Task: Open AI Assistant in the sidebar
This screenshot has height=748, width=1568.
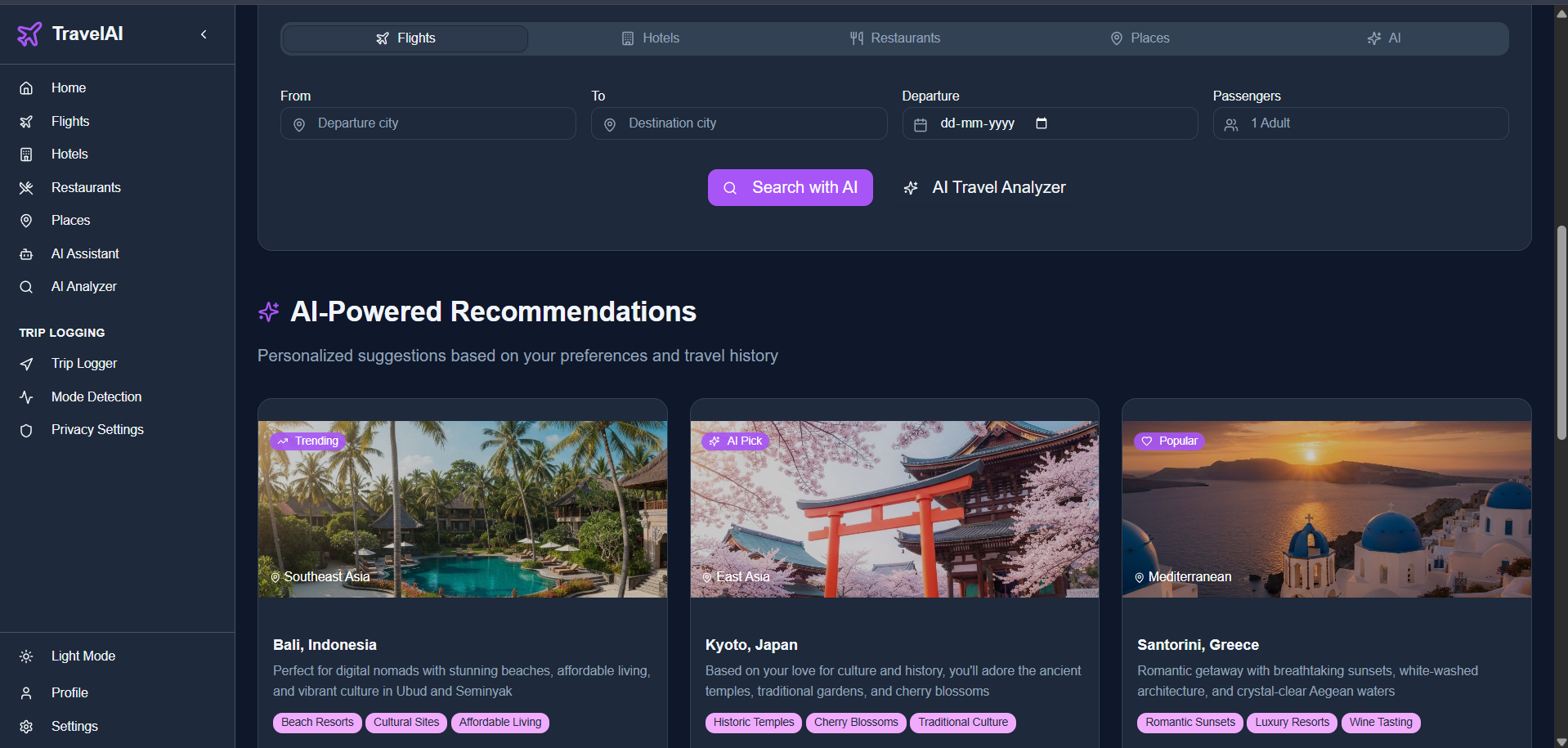Action: coord(117,253)
